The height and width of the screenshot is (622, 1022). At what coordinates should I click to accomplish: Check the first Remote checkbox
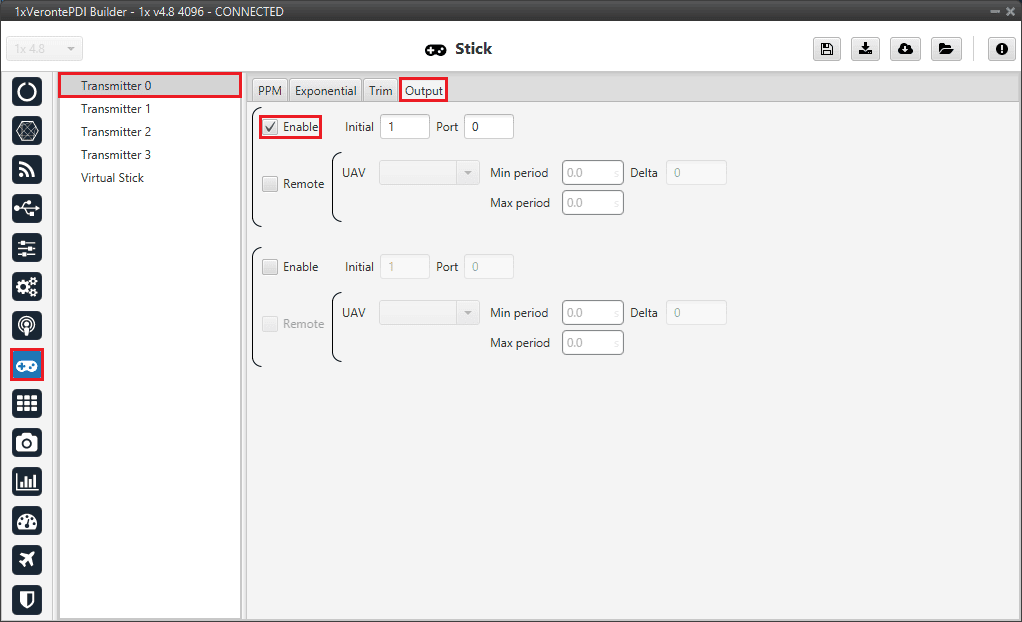270,184
